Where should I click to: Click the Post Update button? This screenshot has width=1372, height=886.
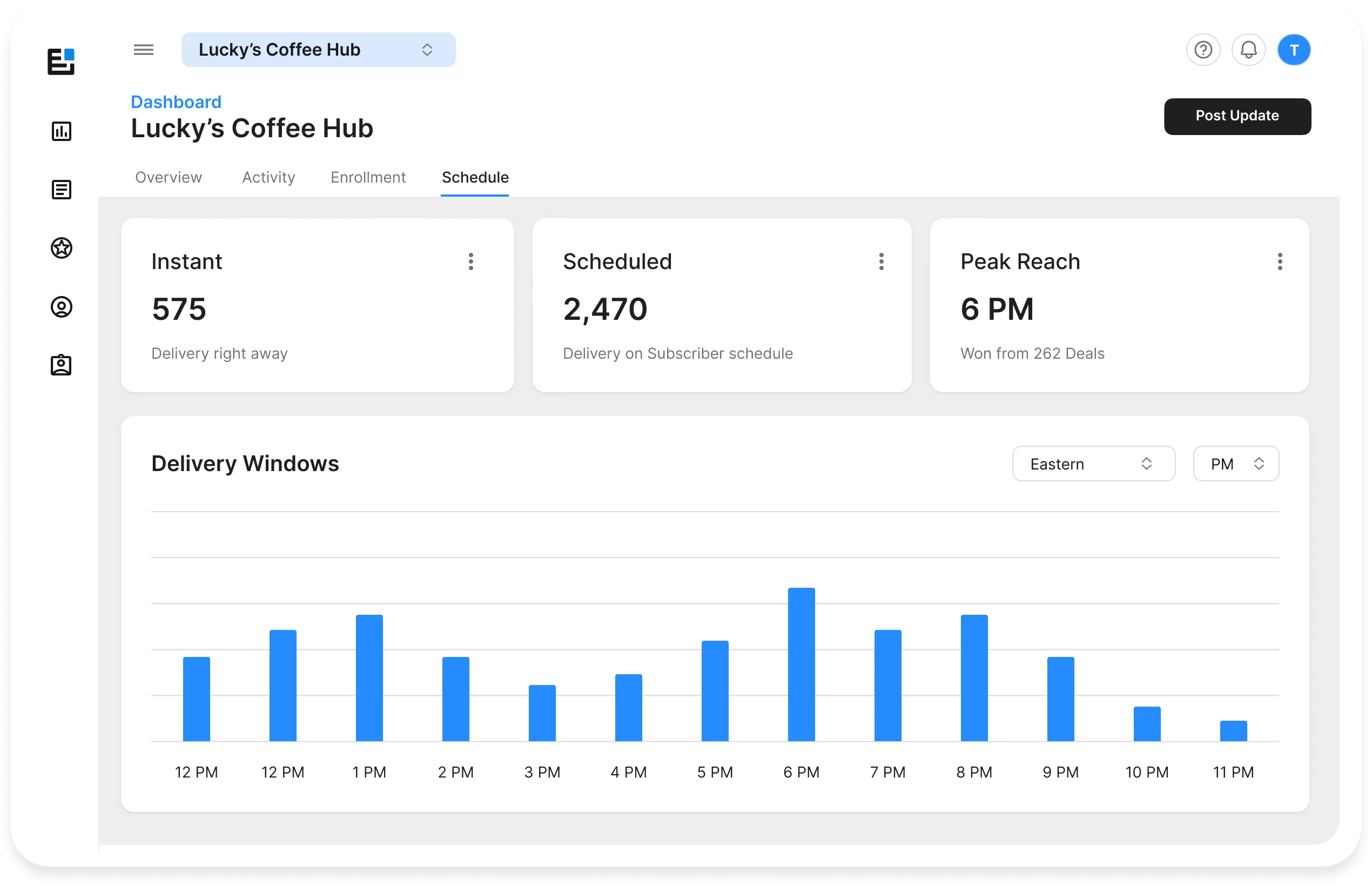pos(1237,116)
